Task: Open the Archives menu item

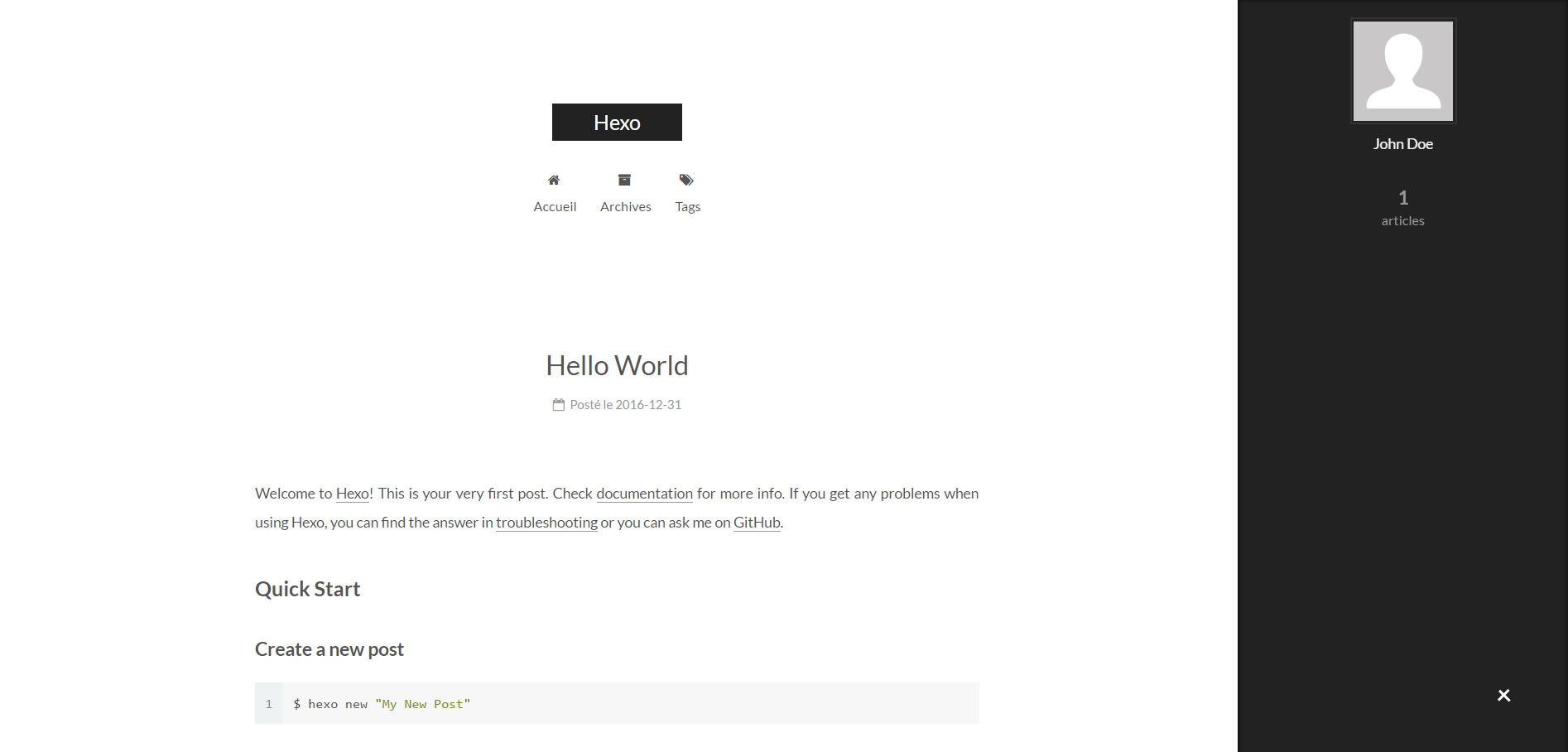Action: [x=626, y=206]
